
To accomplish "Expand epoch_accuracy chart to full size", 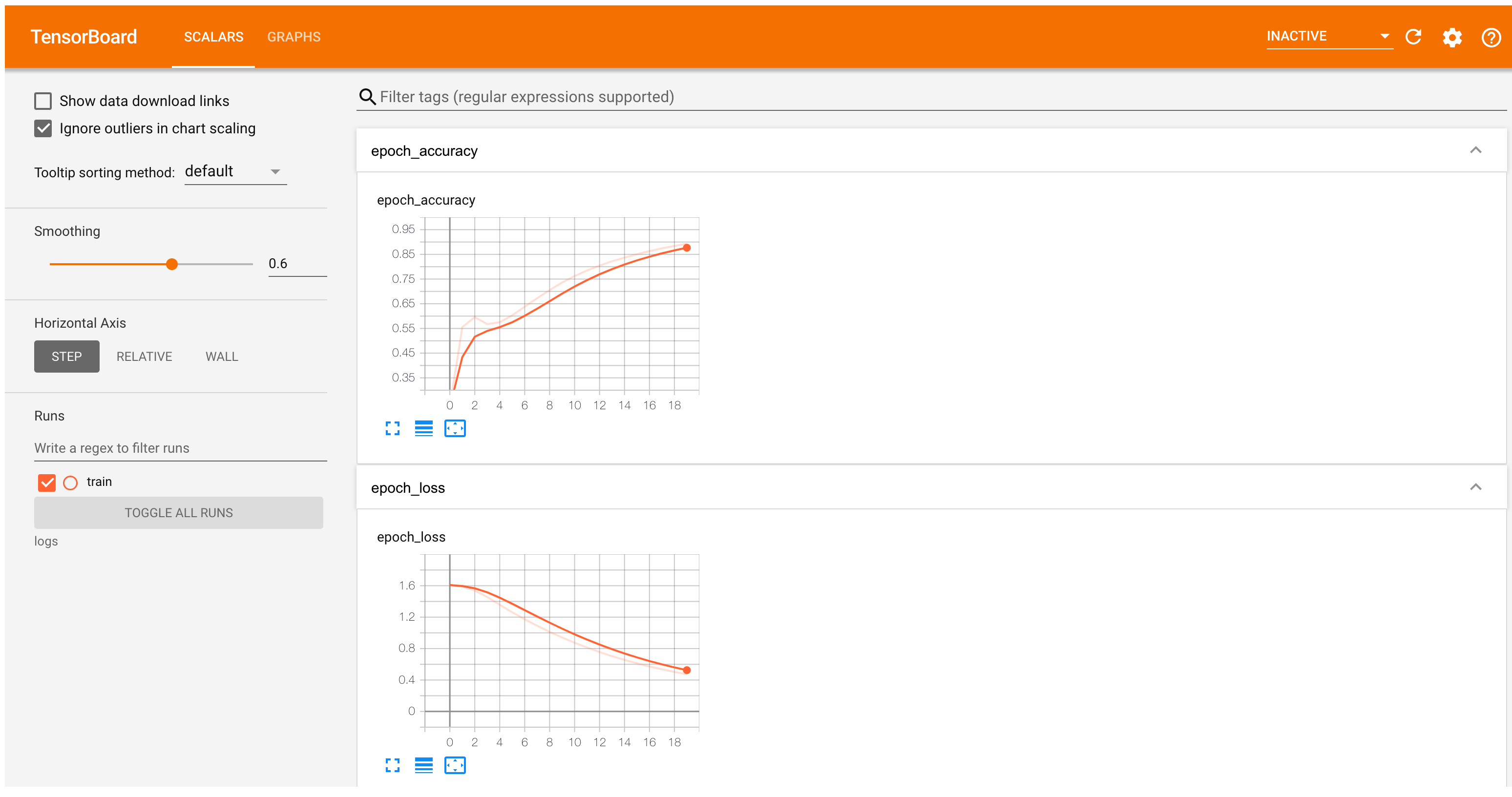I will point(392,428).
